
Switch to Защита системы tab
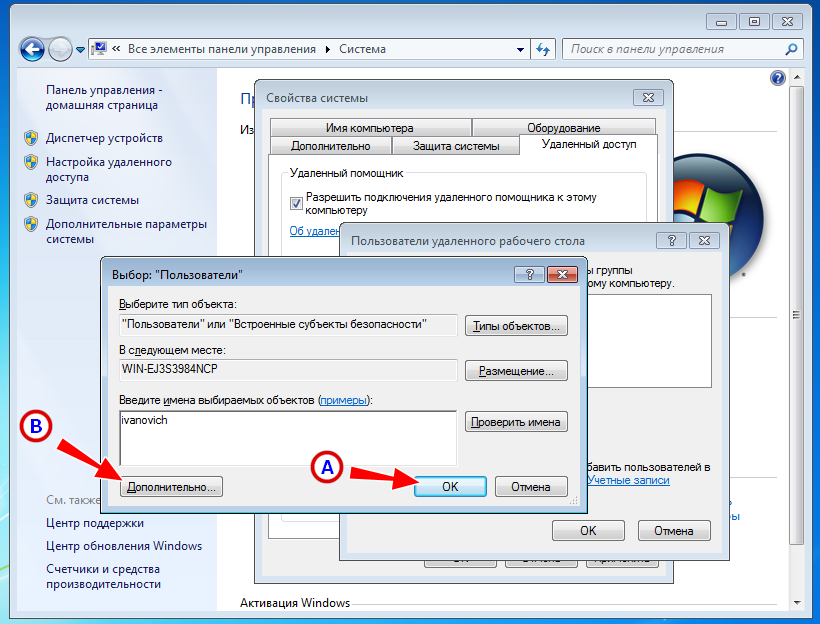tap(455, 146)
